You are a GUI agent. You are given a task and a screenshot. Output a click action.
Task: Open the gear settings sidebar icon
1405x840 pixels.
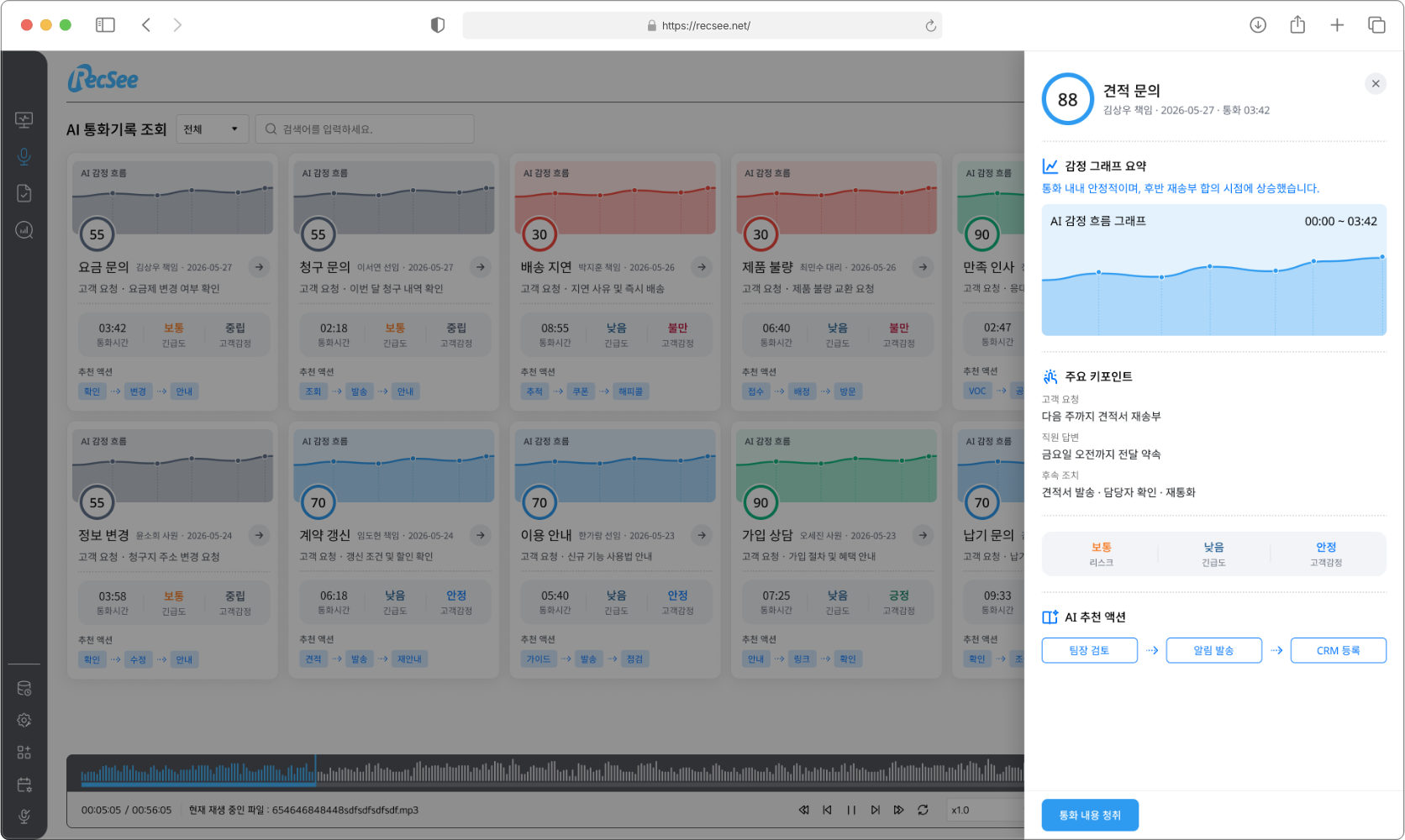(x=24, y=721)
